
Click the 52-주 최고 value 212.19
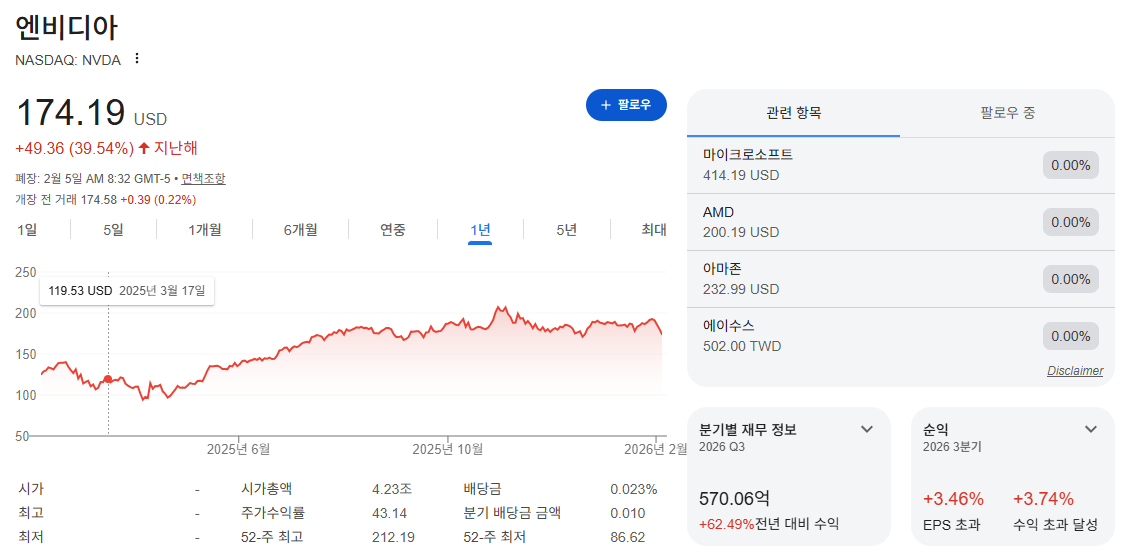coord(393,537)
